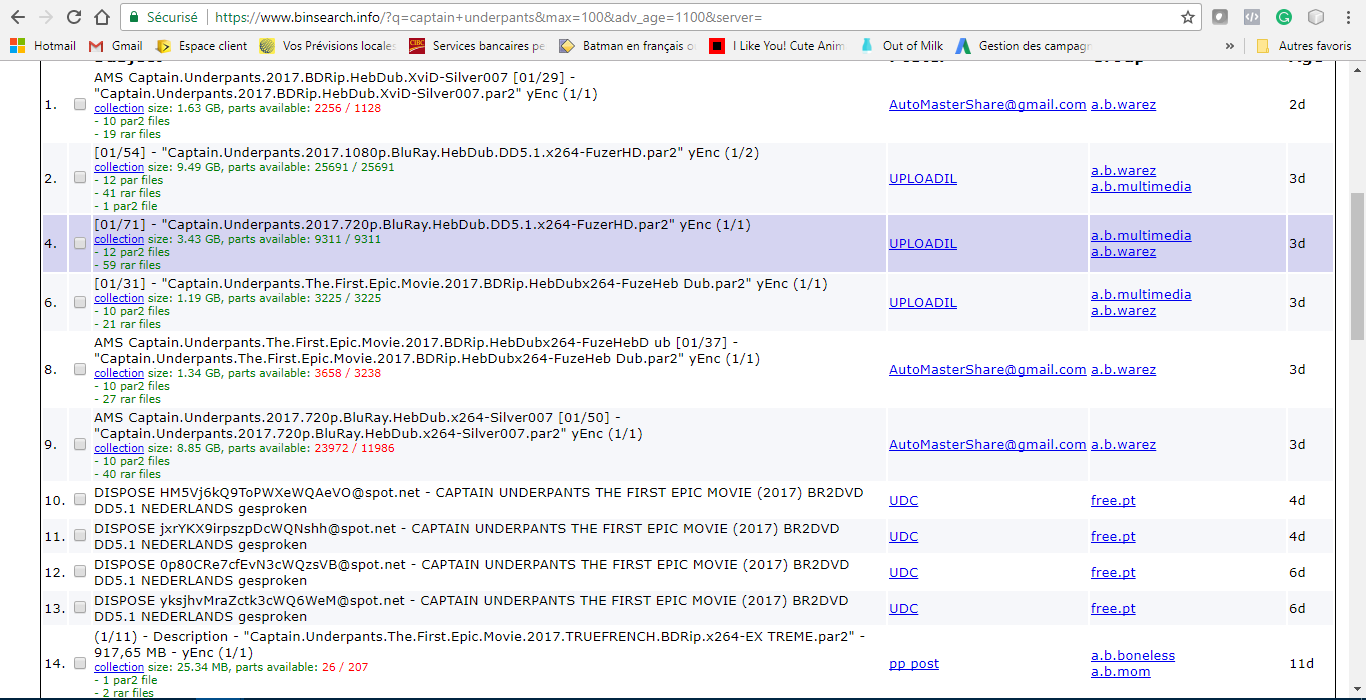Click the vertical page scrollbar thumb
The height and width of the screenshot is (700, 1366).
pos(1357,265)
